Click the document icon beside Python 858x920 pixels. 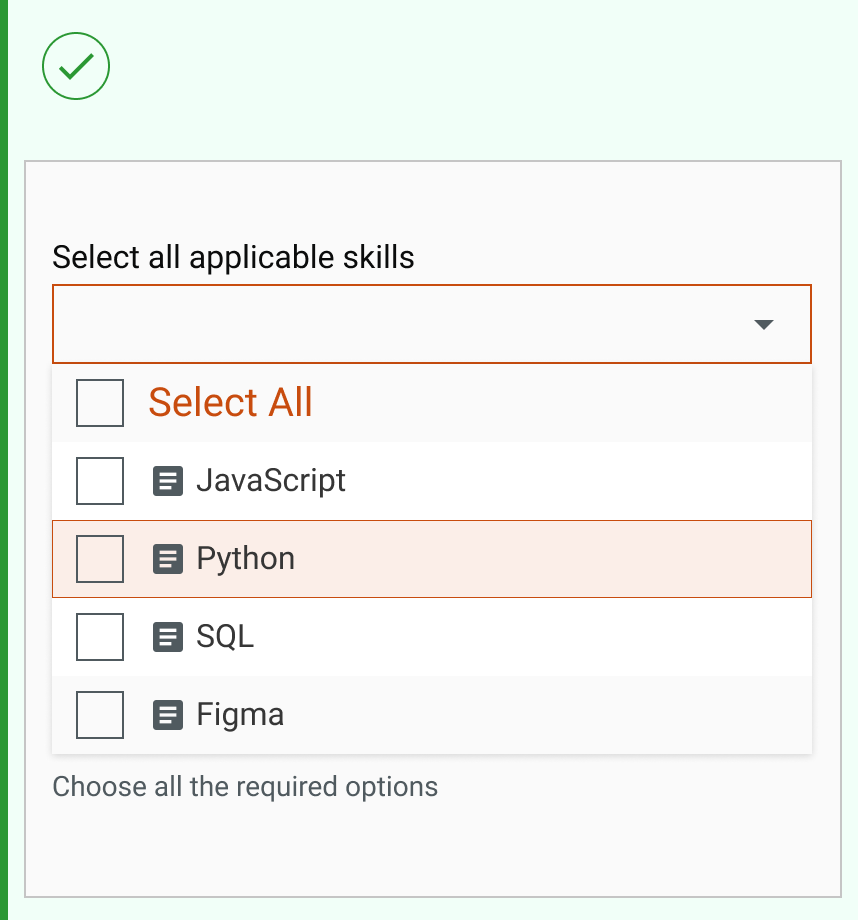click(x=168, y=559)
